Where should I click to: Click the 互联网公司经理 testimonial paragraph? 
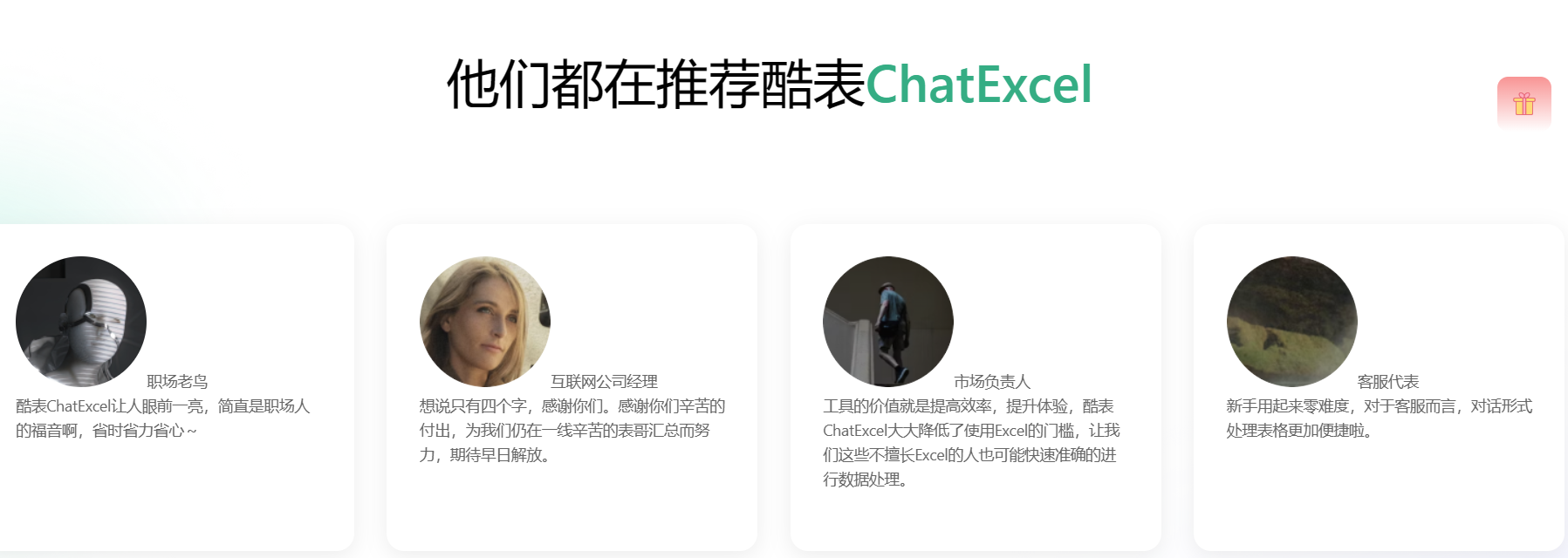point(572,431)
